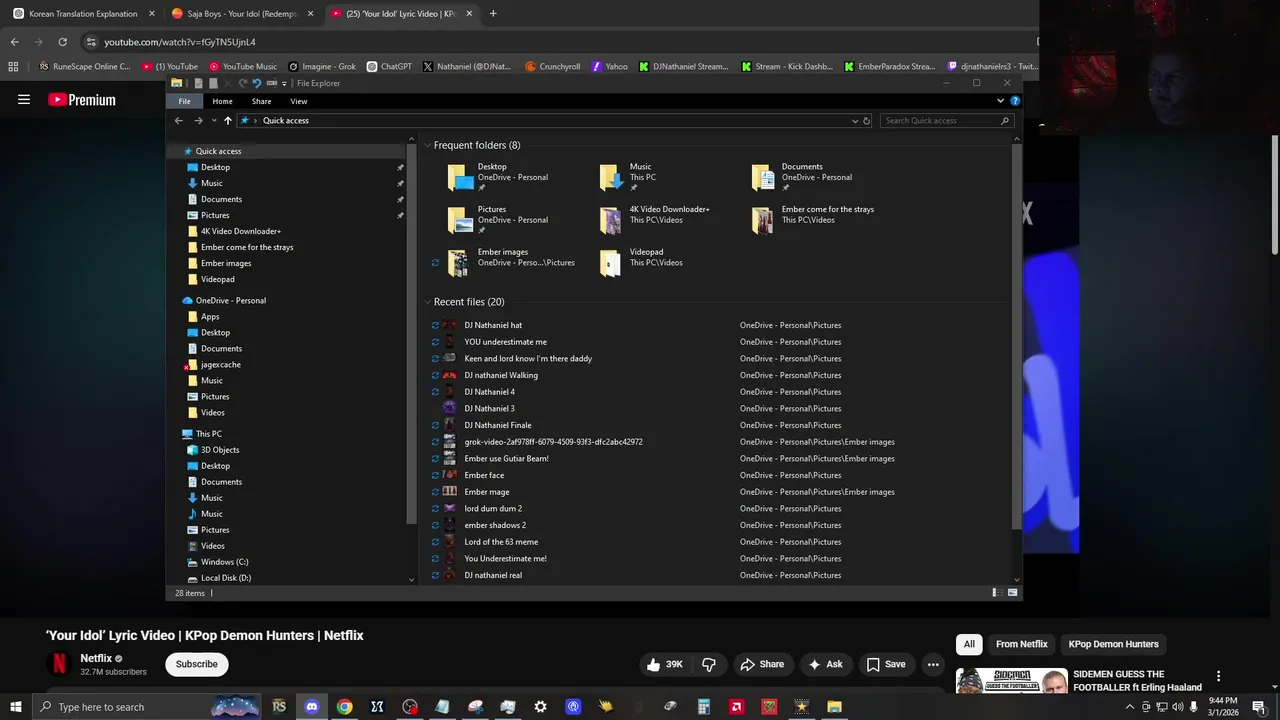The image size is (1280, 720).
Task: Switch to large icons view in status bar
Action: pyautogui.click(x=1012, y=593)
